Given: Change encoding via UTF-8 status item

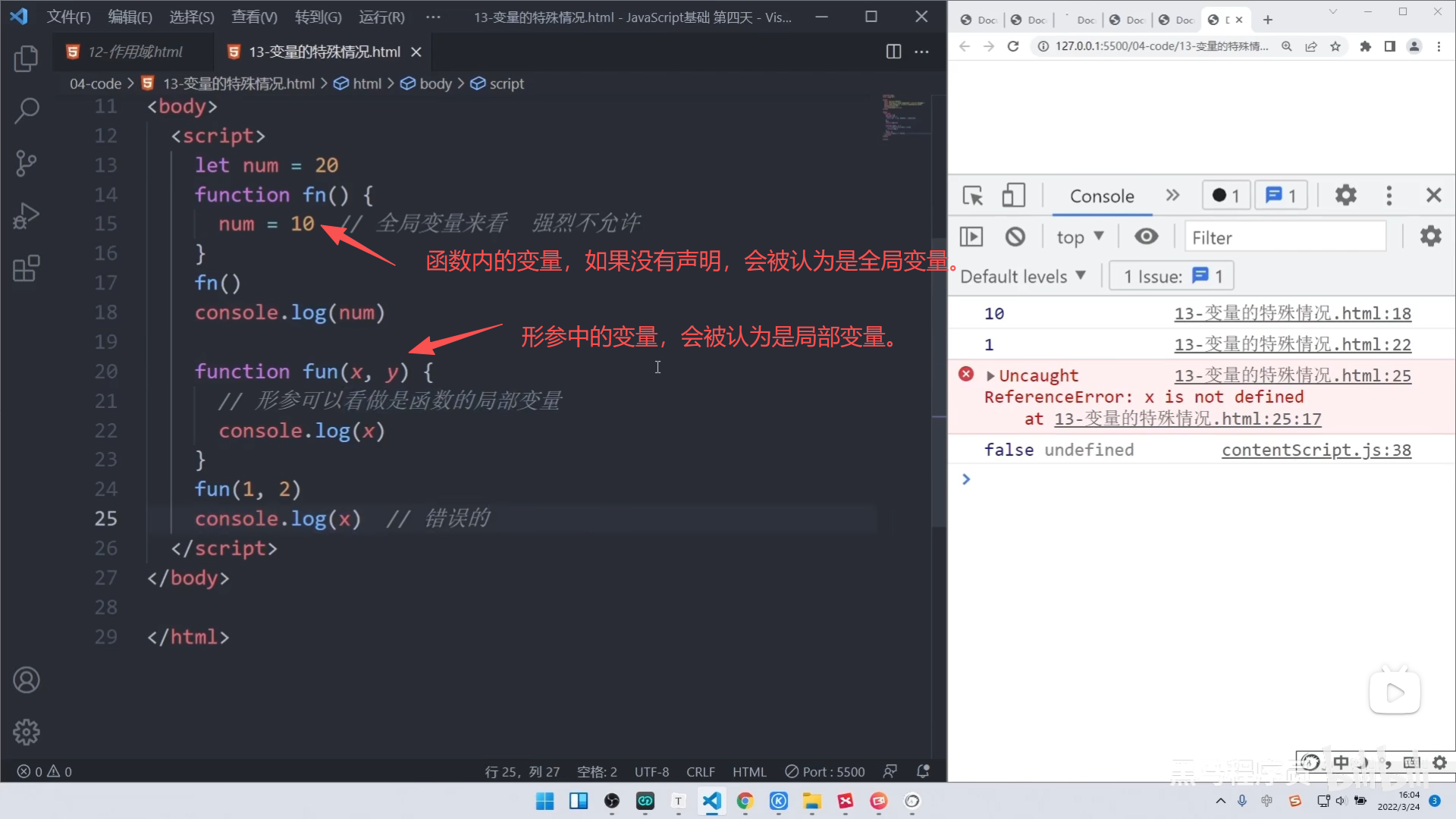Looking at the screenshot, I should [x=651, y=771].
